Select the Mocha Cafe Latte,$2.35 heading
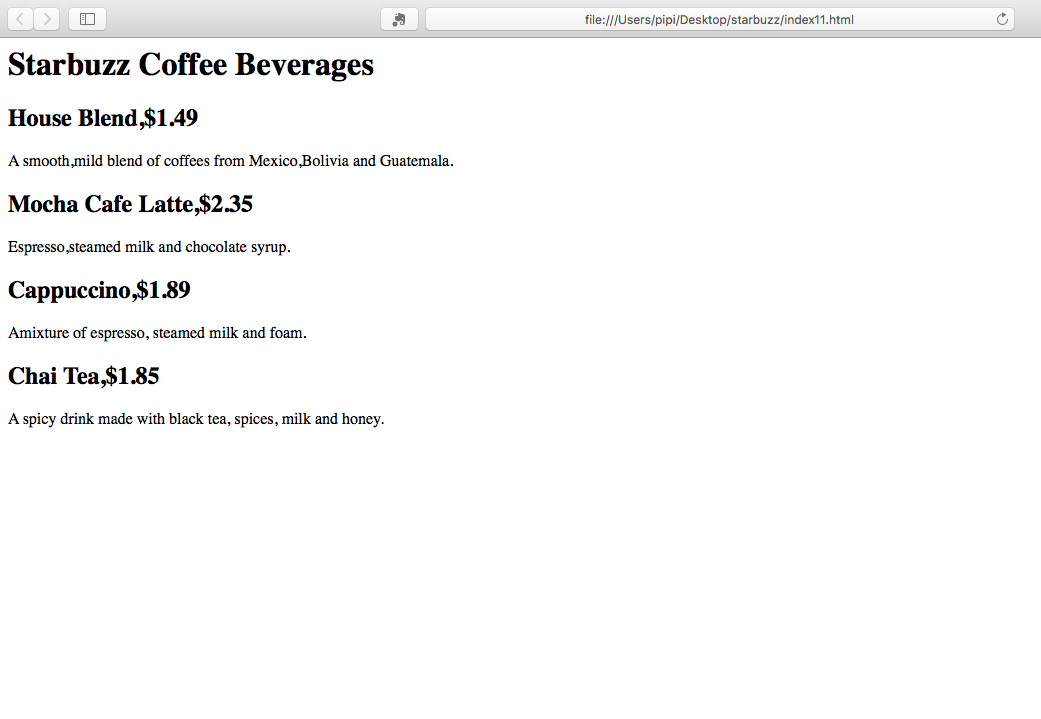 coord(130,204)
